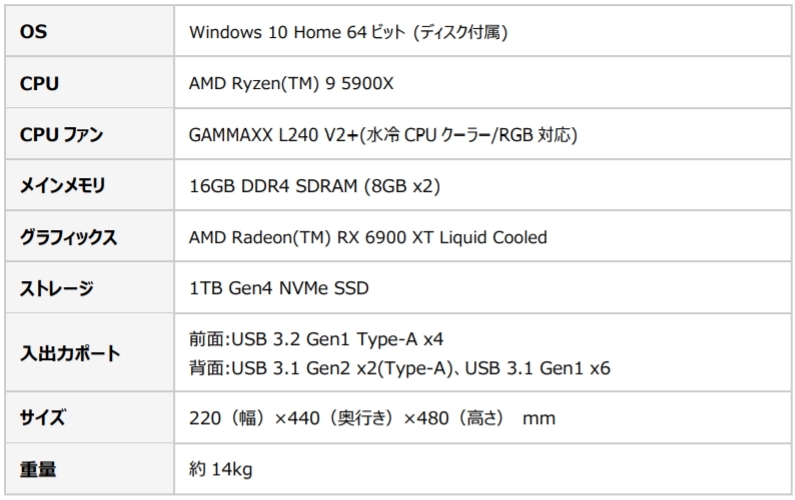The width and height of the screenshot is (795, 500).
Task: Click the グラフィックス label cell
Action: (68, 238)
